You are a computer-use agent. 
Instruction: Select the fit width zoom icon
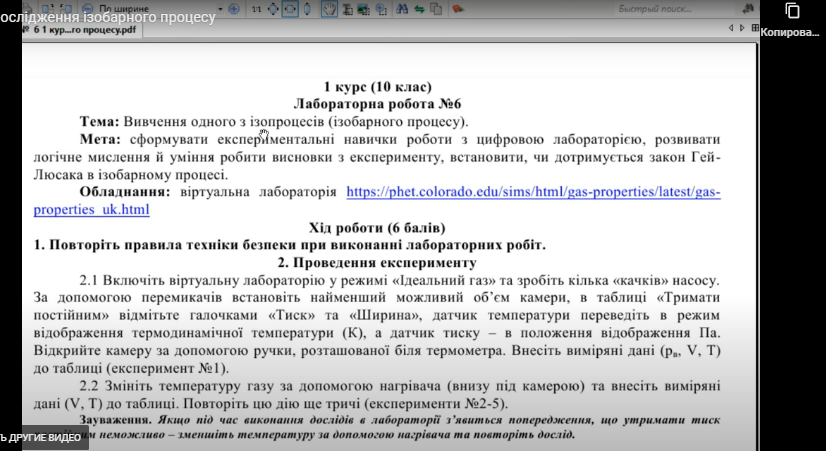(x=290, y=8)
